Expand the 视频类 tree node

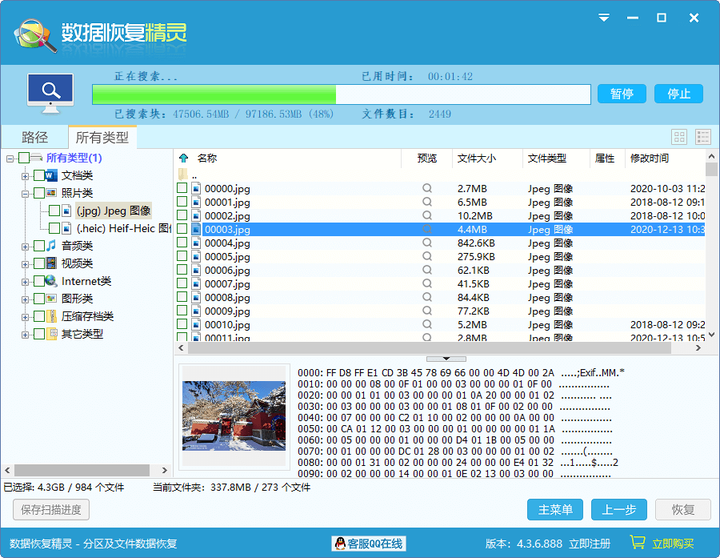[25, 264]
